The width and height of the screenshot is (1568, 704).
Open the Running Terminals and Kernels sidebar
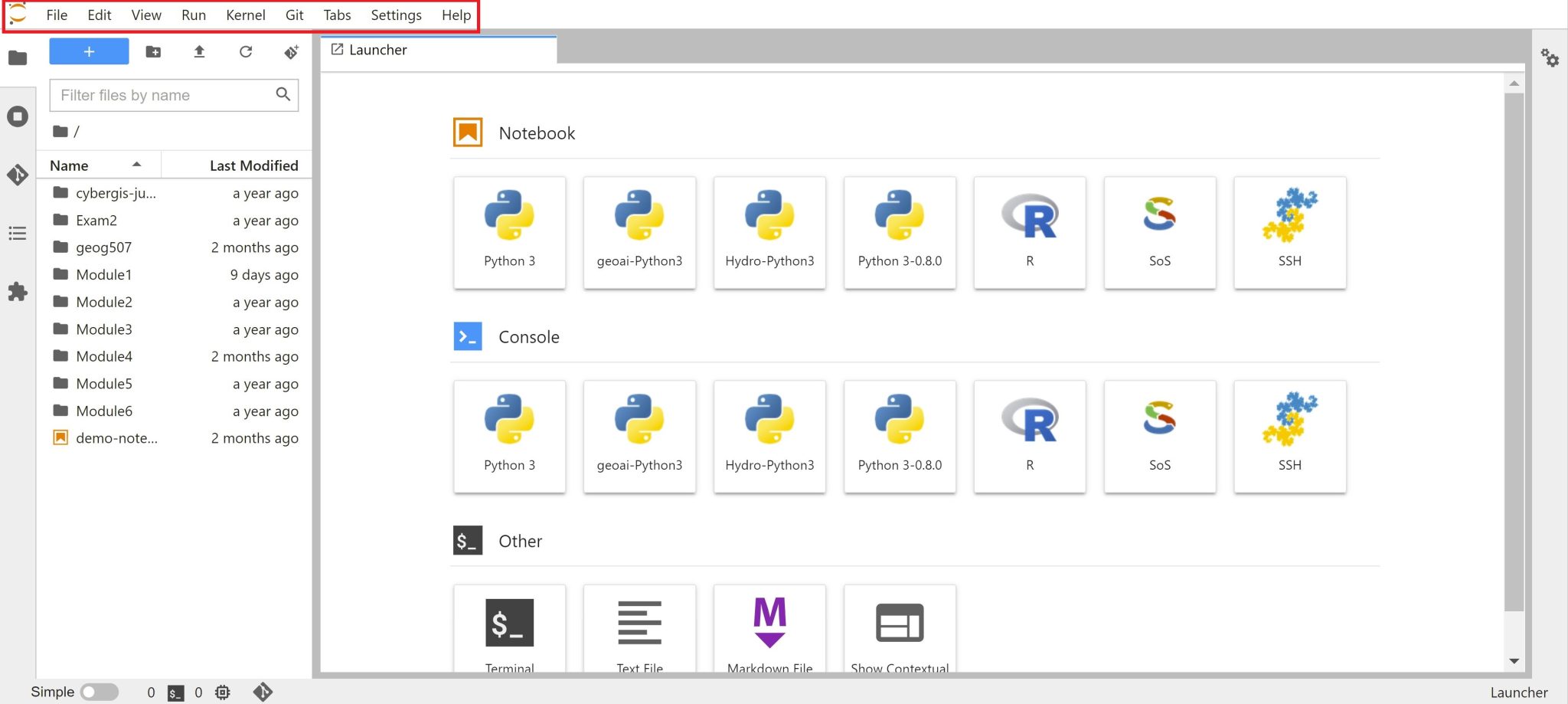click(18, 116)
